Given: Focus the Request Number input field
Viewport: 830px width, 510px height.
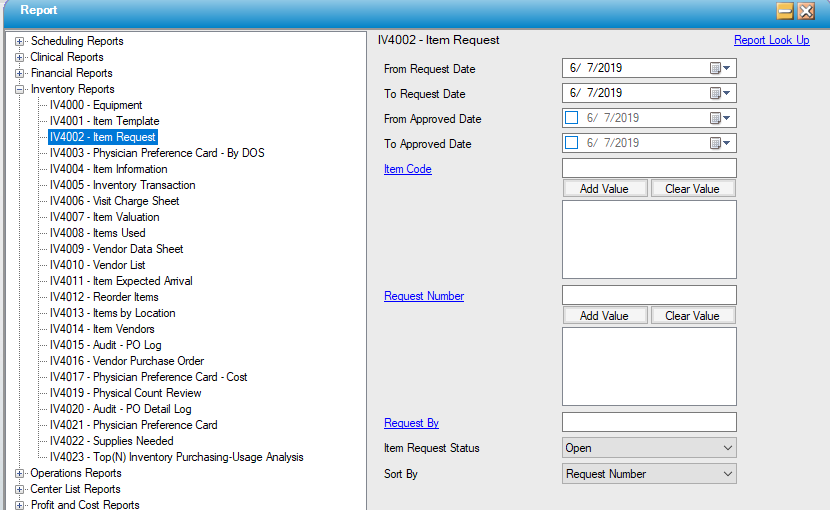Looking at the screenshot, I should coord(649,296).
